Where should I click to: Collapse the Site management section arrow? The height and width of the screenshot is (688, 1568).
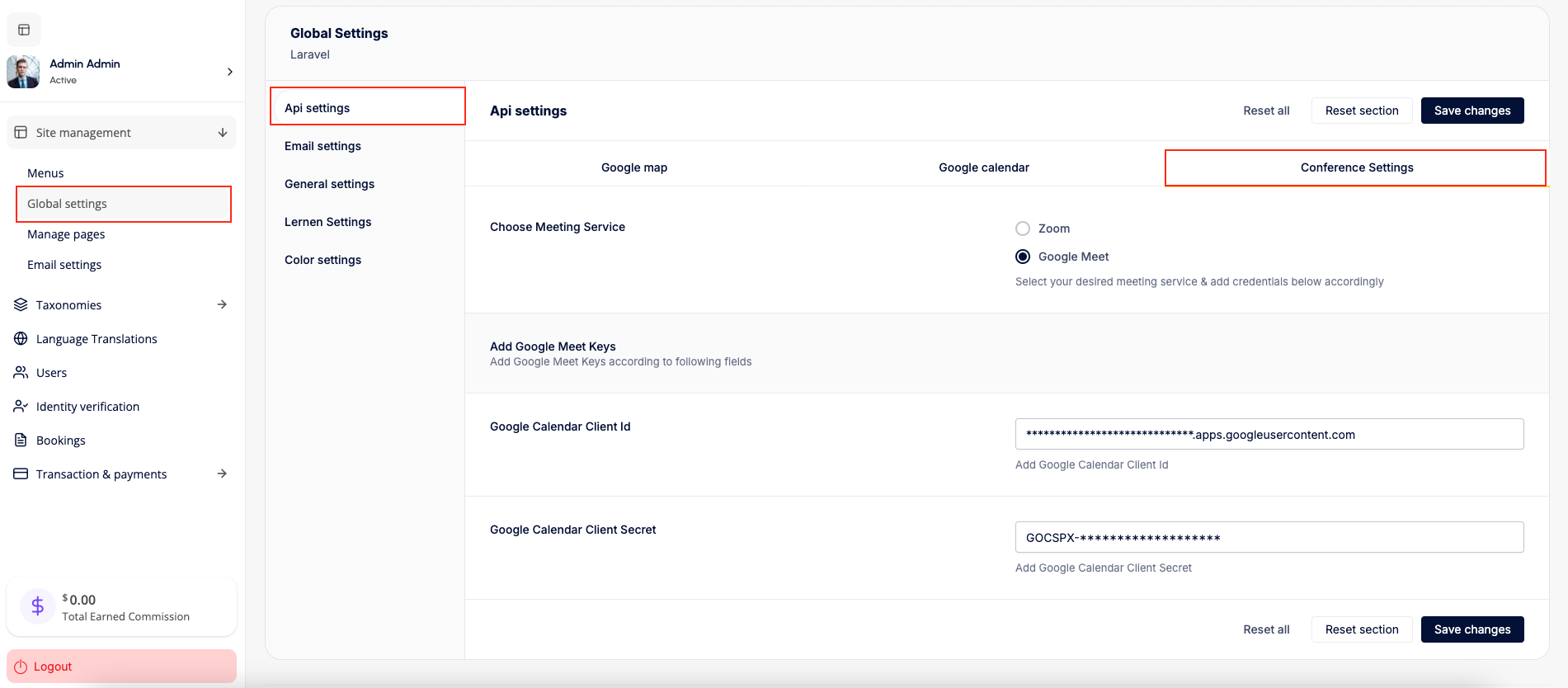click(222, 133)
